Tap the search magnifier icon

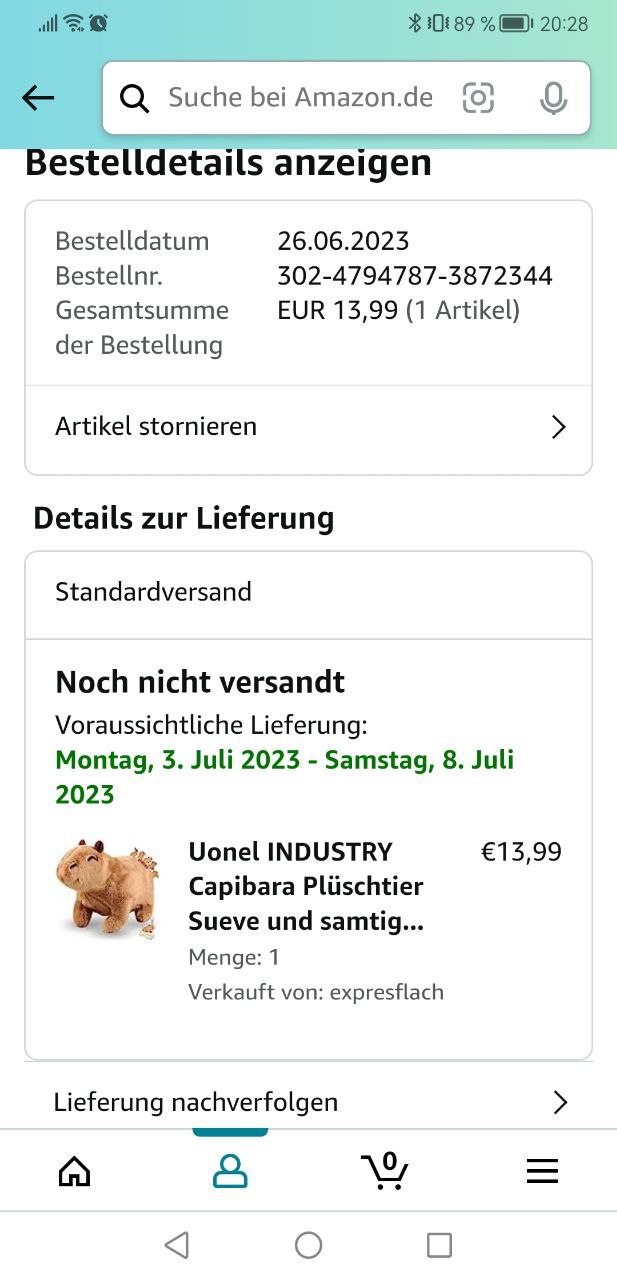[x=134, y=98]
